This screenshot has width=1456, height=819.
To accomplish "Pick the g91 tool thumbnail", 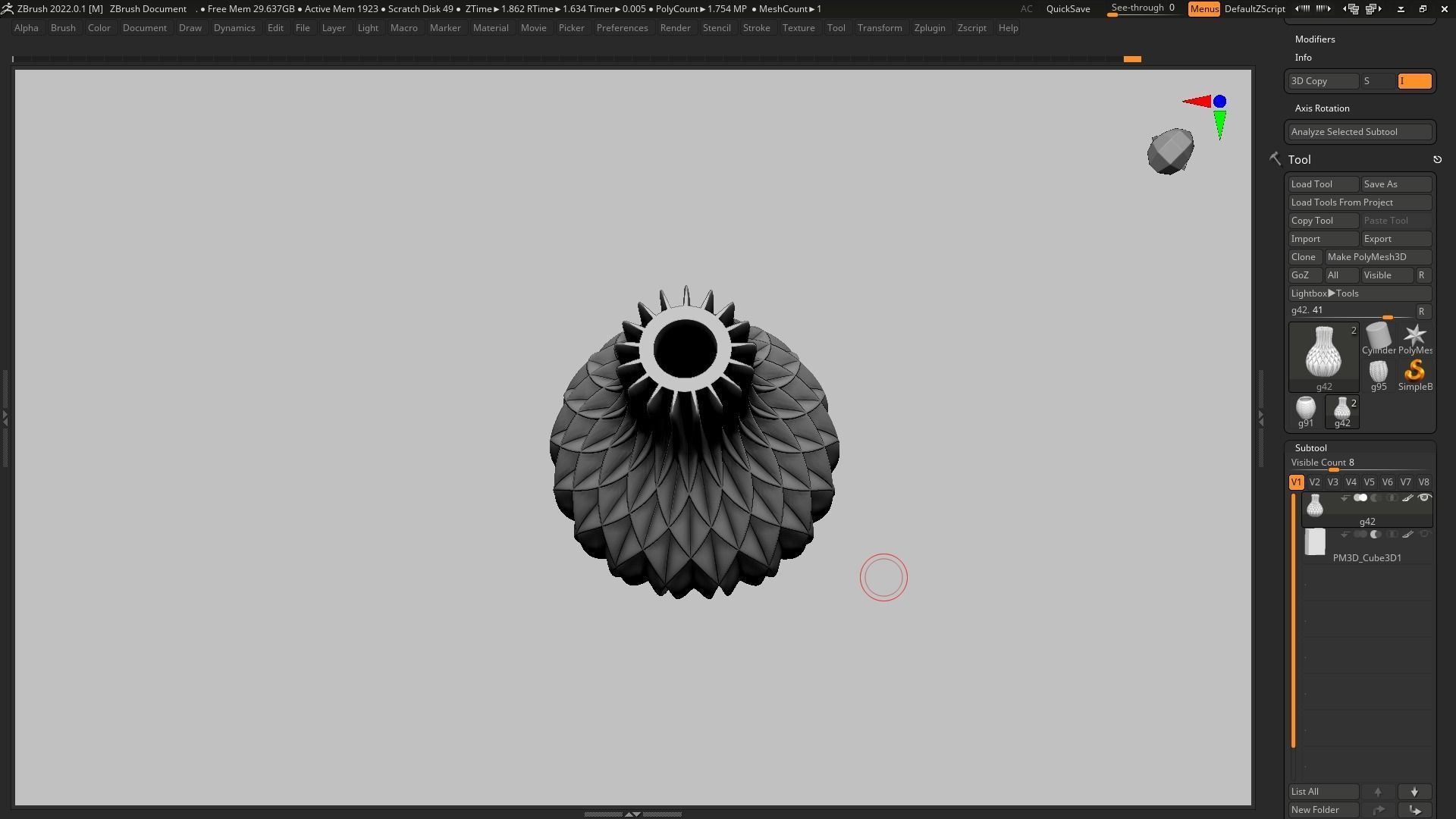I will pos(1305,409).
